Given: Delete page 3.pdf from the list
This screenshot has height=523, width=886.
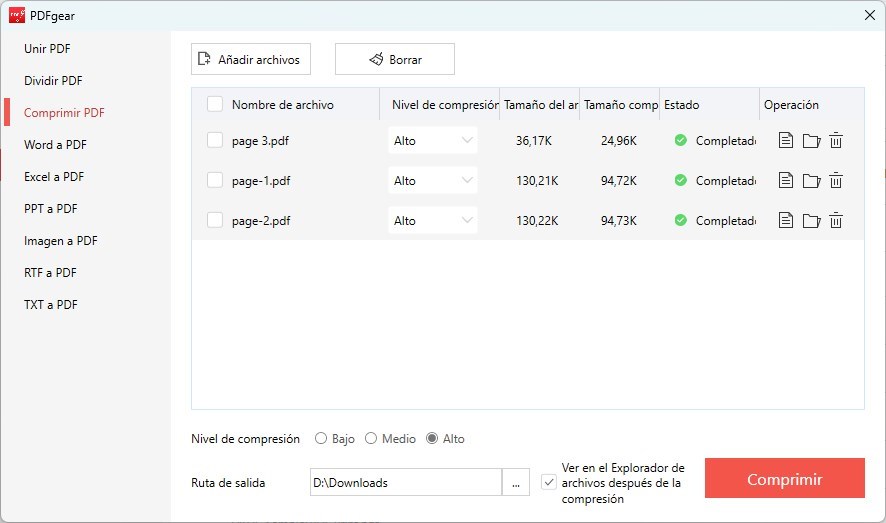Looking at the screenshot, I should (836, 140).
